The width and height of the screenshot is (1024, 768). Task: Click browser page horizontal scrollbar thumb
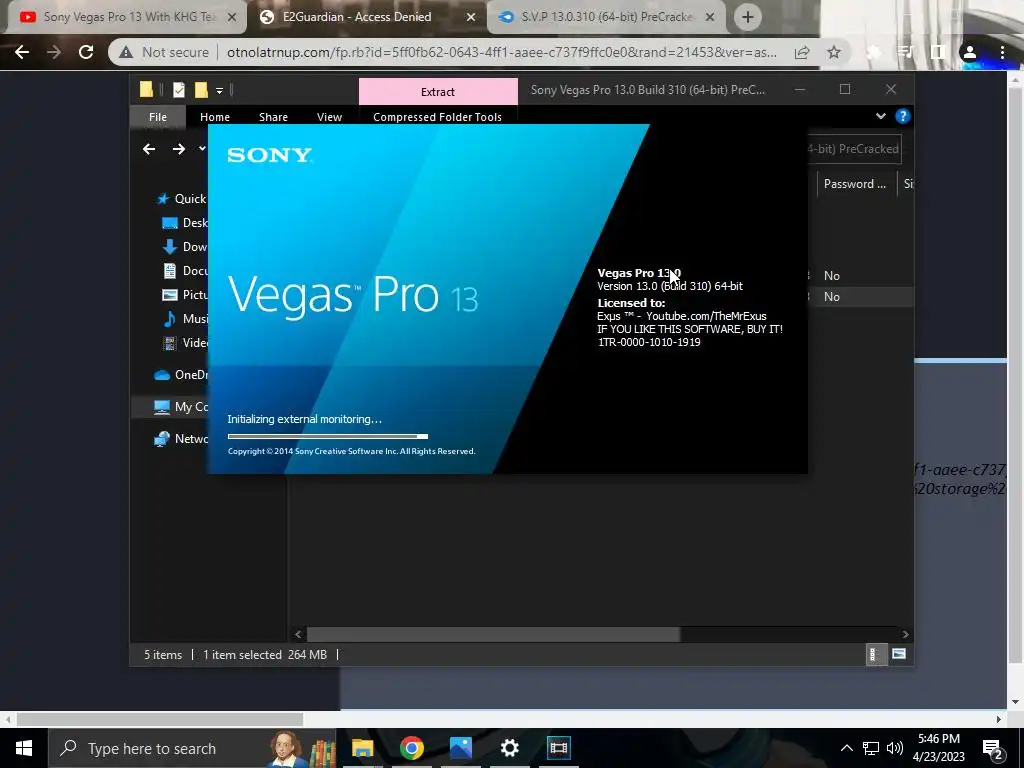point(160,720)
